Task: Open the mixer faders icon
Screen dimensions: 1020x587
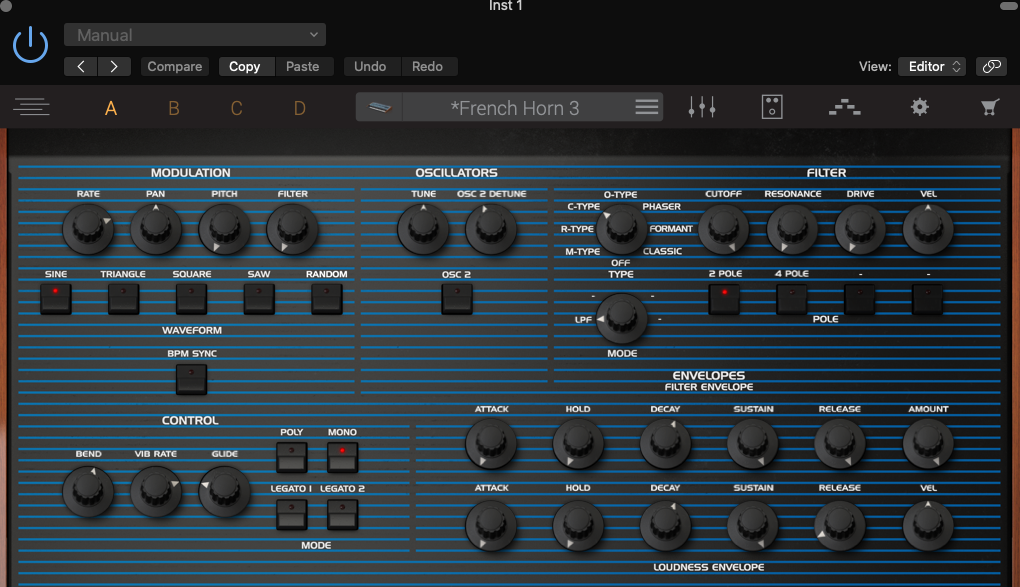Action: point(702,108)
